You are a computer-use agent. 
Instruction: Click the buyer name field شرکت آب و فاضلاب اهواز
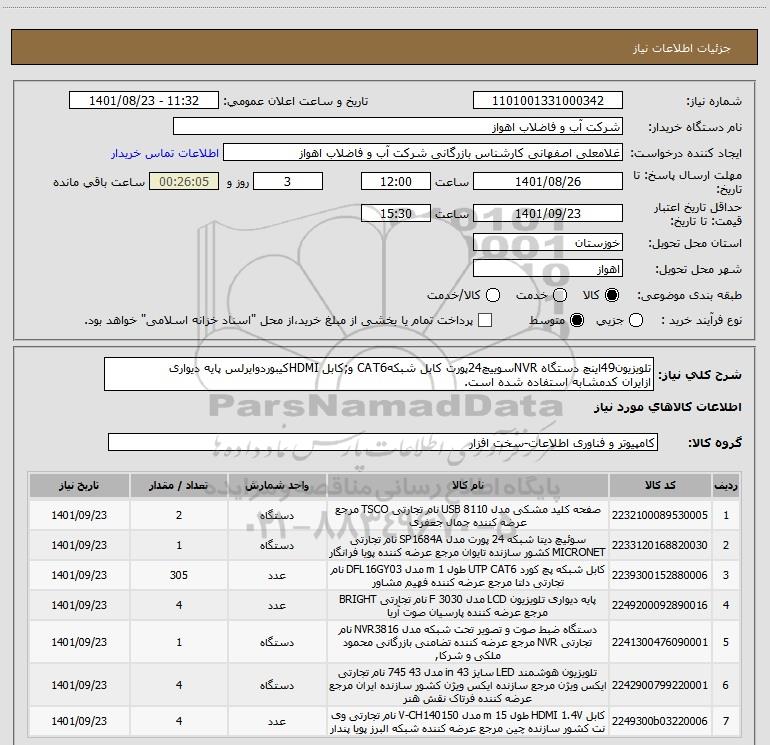398,127
